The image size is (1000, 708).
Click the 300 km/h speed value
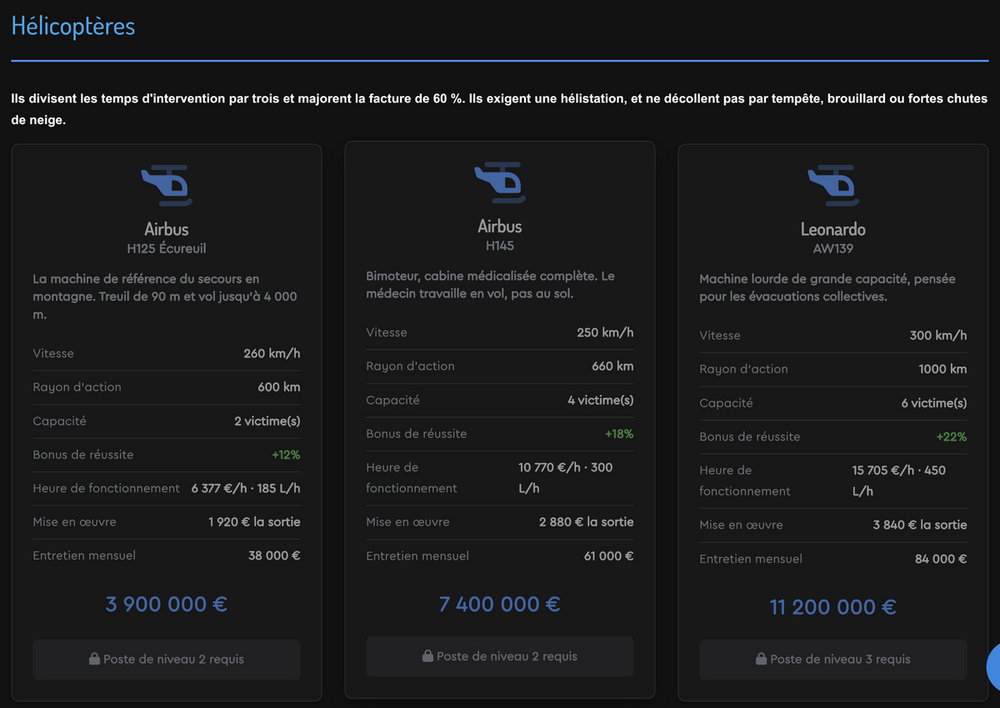(938, 336)
